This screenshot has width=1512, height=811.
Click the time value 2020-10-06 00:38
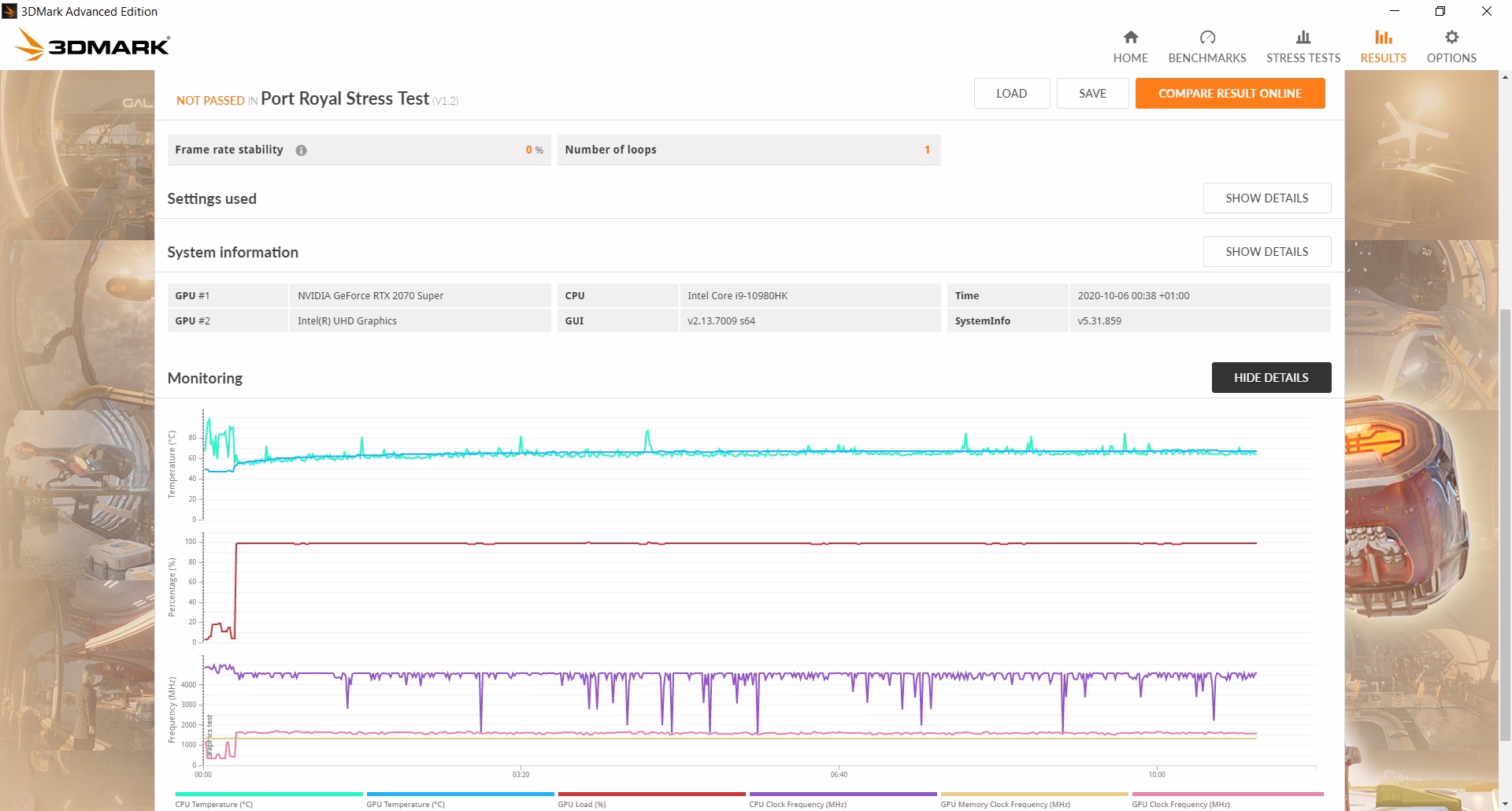pyautogui.click(x=1133, y=295)
